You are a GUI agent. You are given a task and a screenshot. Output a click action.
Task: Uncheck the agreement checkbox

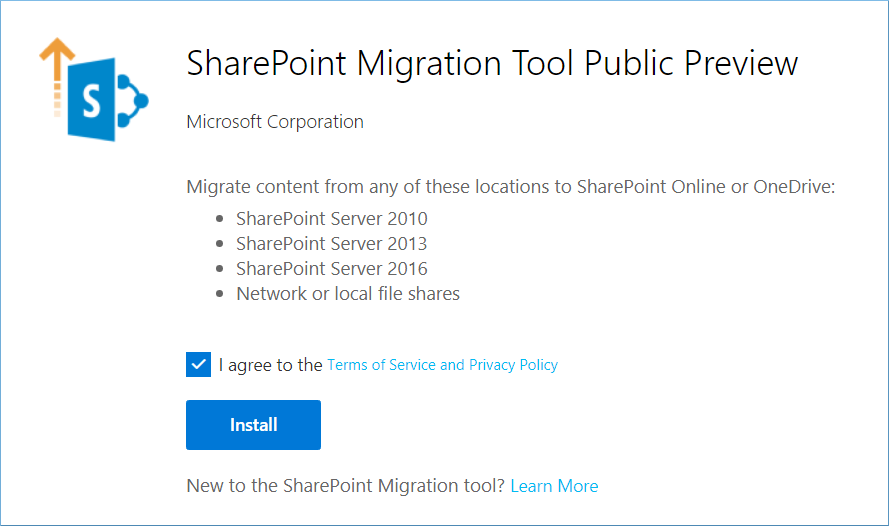click(198, 364)
